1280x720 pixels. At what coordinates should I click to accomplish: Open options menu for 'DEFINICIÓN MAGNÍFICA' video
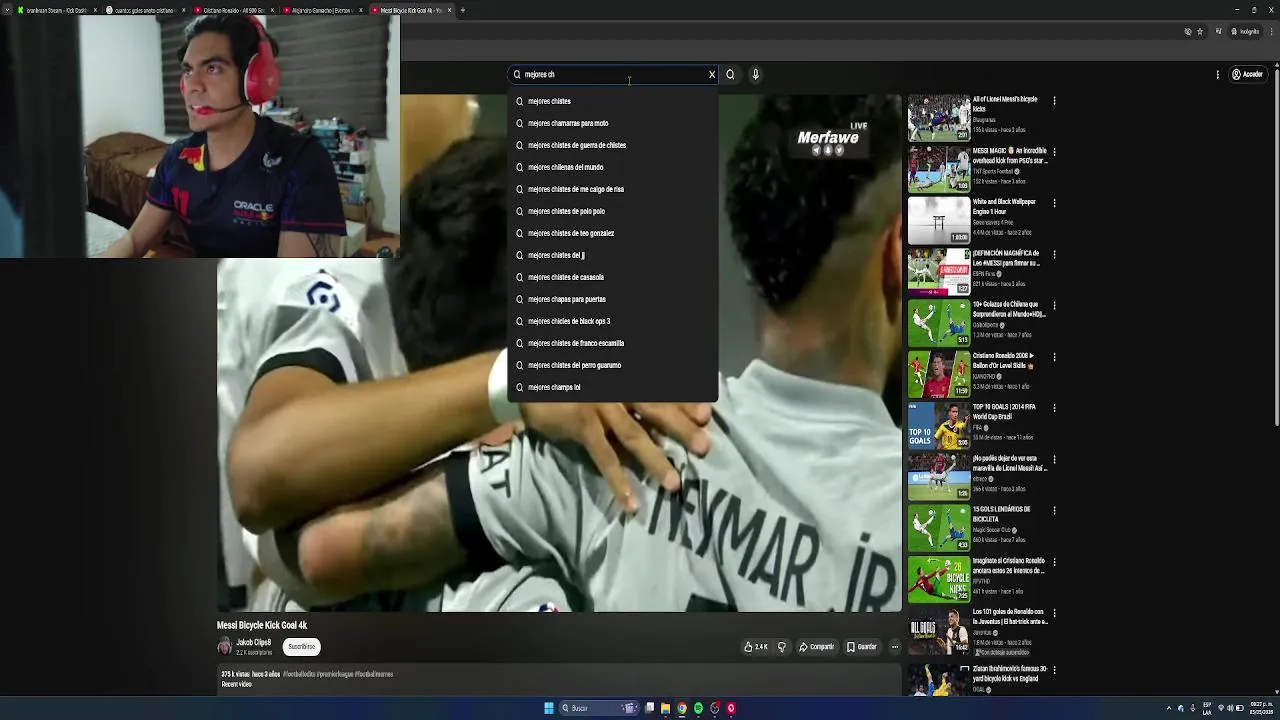1054,254
